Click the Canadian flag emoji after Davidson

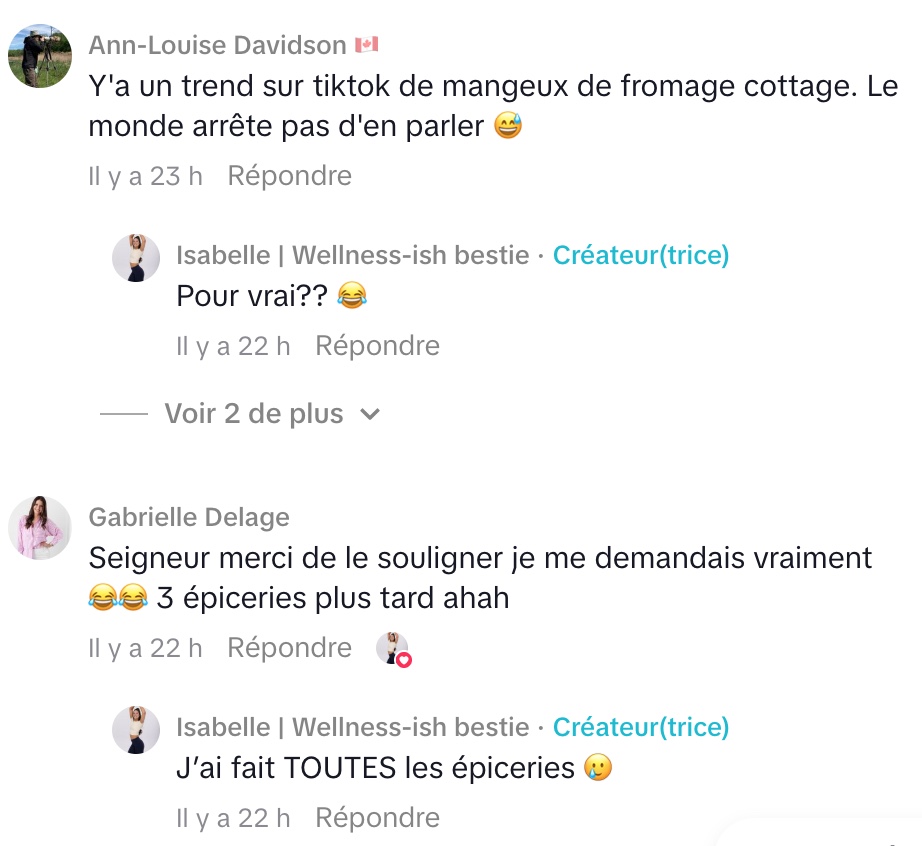366,45
